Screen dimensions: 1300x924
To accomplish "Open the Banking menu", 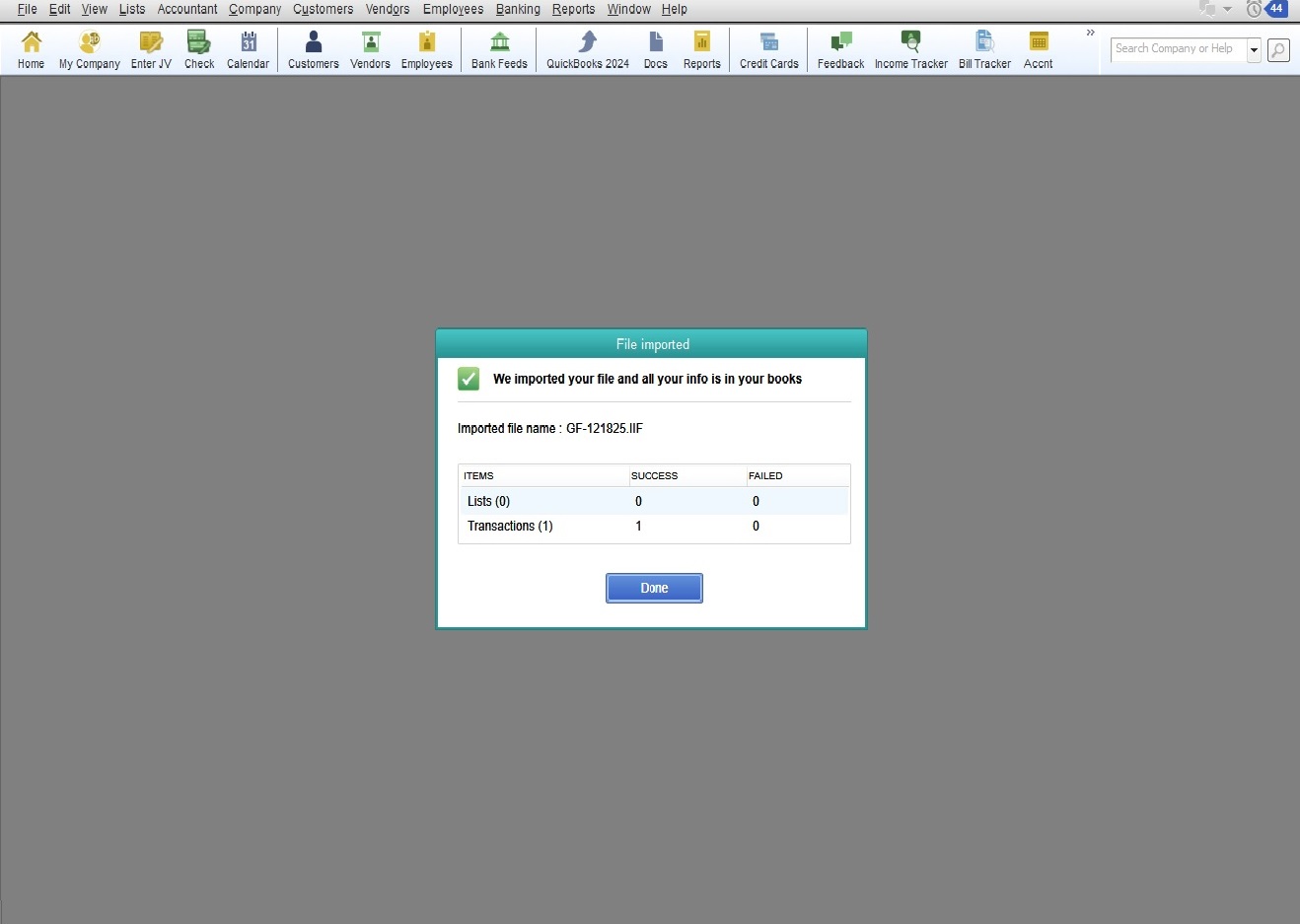I will [x=518, y=9].
